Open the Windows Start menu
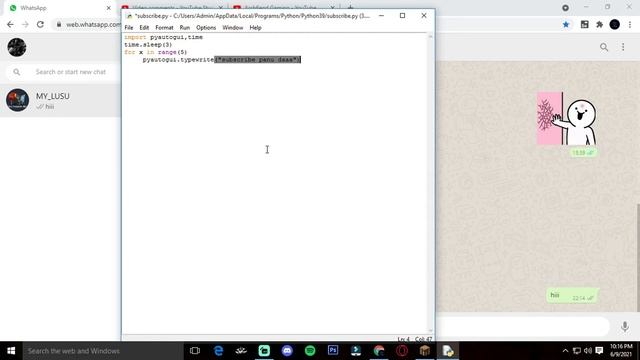The image size is (640, 360). (x=11, y=351)
